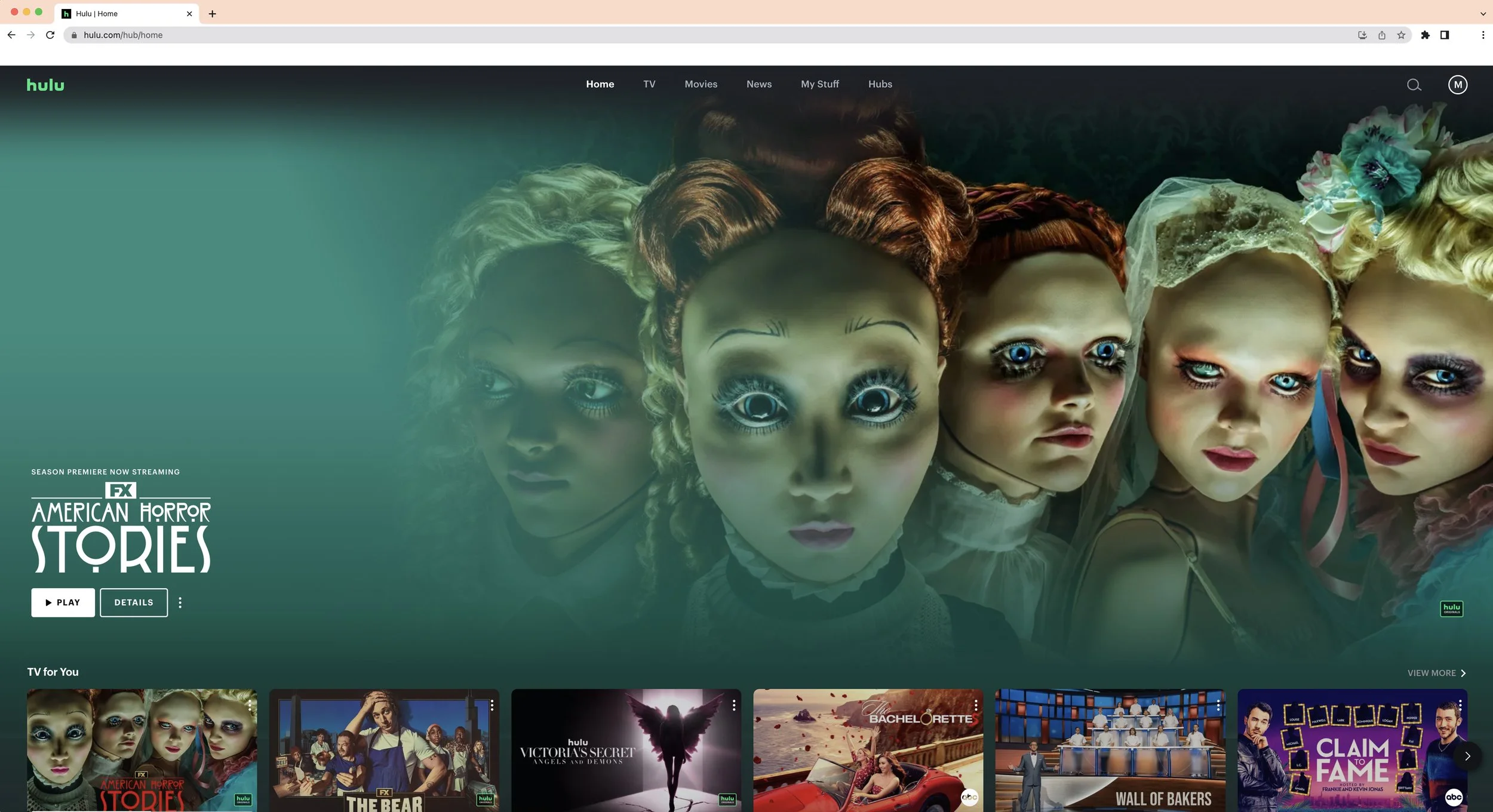Switch to the Hubs tab
Screen dimensions: 1493x812
pyautogui.click(x=880, y=84)
